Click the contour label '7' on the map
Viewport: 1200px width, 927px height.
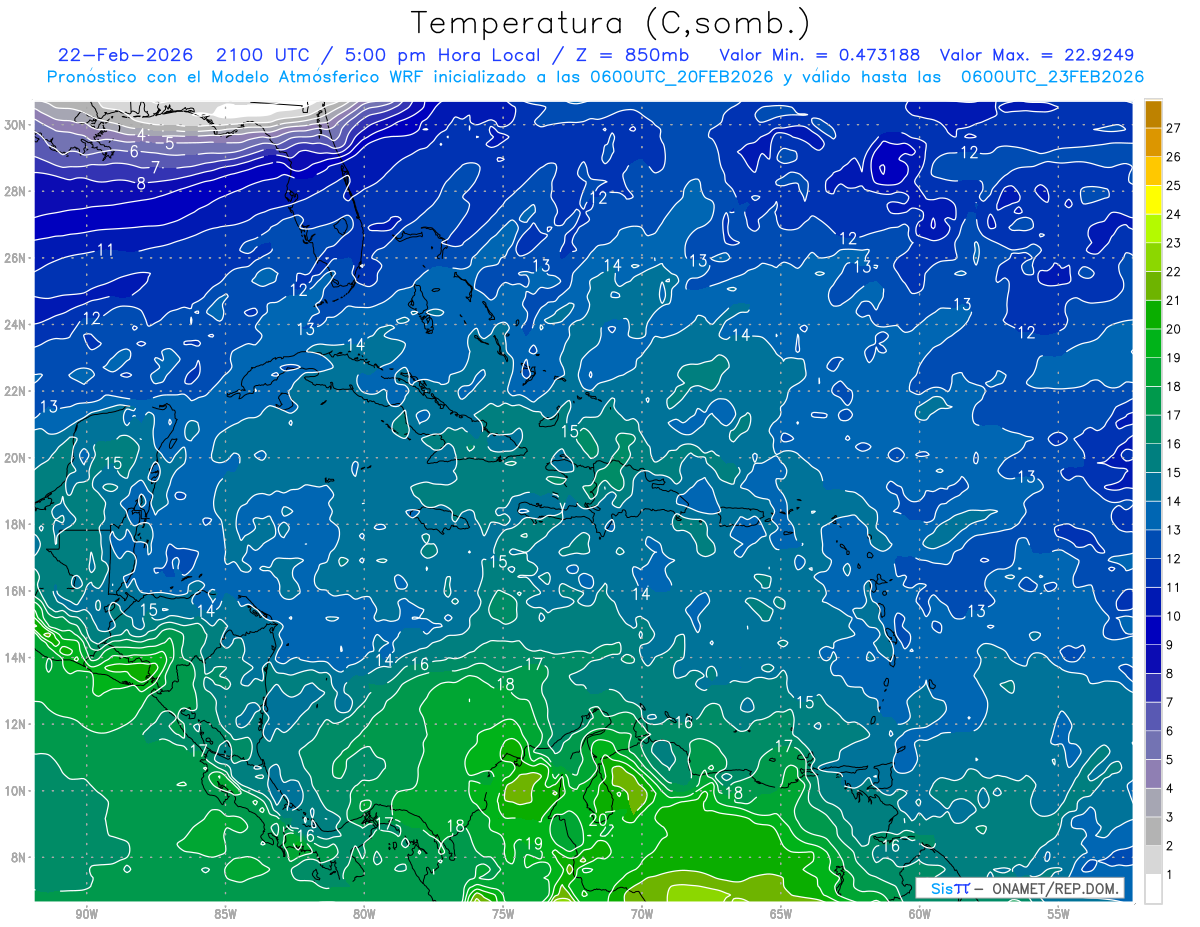pyautogui.click(x=155, y=167)
